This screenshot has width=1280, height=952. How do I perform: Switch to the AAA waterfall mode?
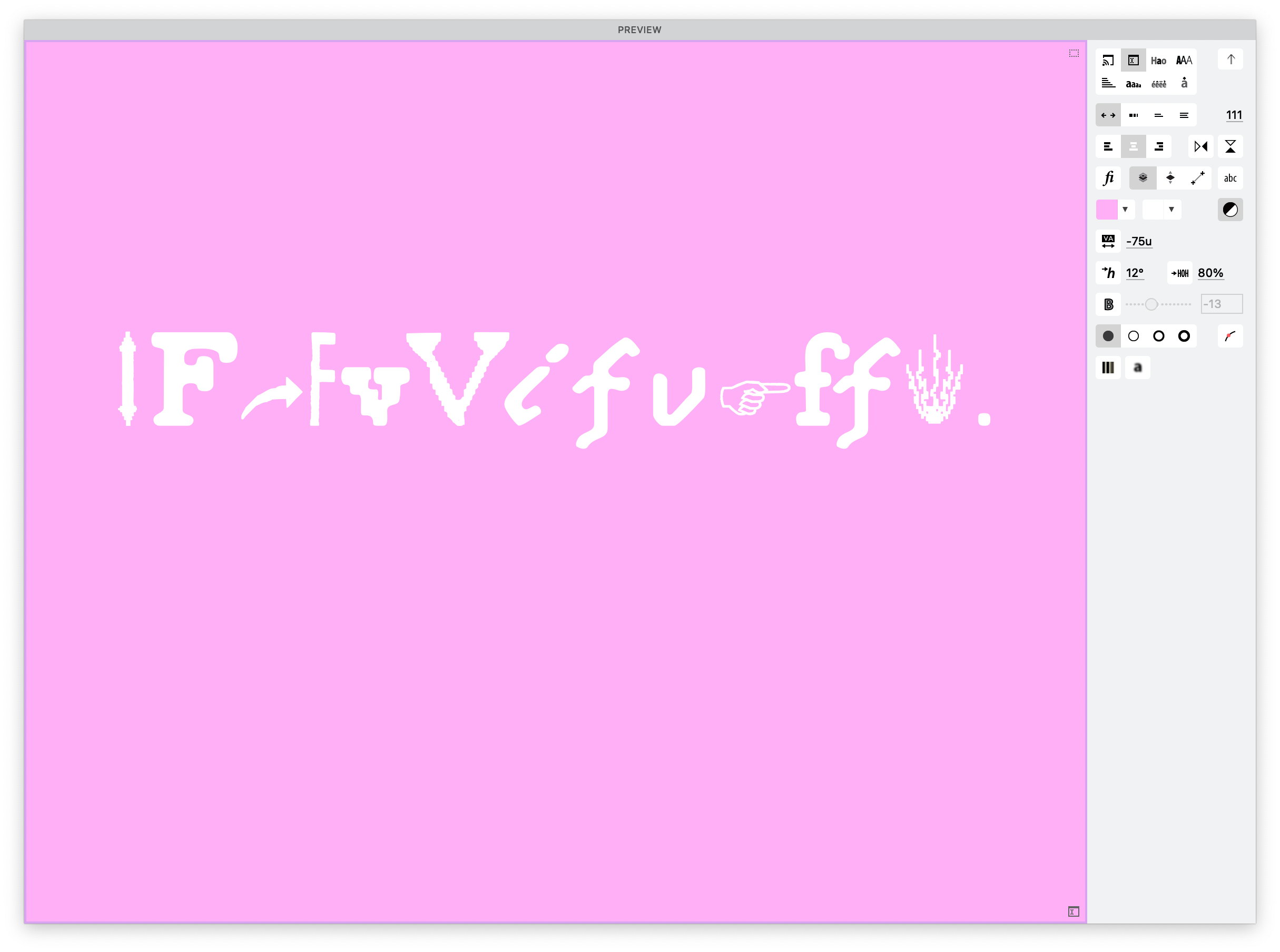pyautogui.click(x=1184, y=61)
